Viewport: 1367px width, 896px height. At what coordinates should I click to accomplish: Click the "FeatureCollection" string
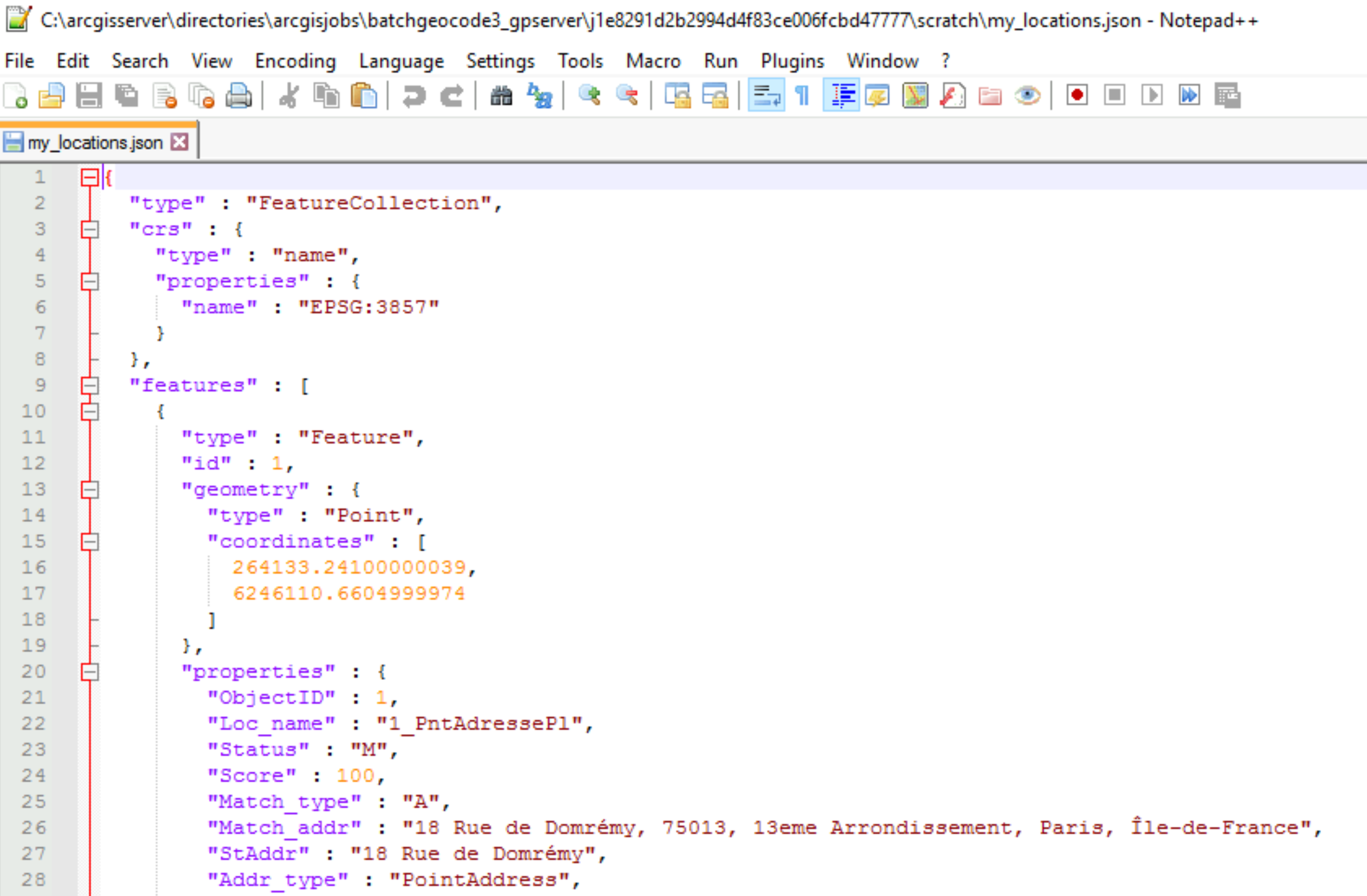point(369,203)
